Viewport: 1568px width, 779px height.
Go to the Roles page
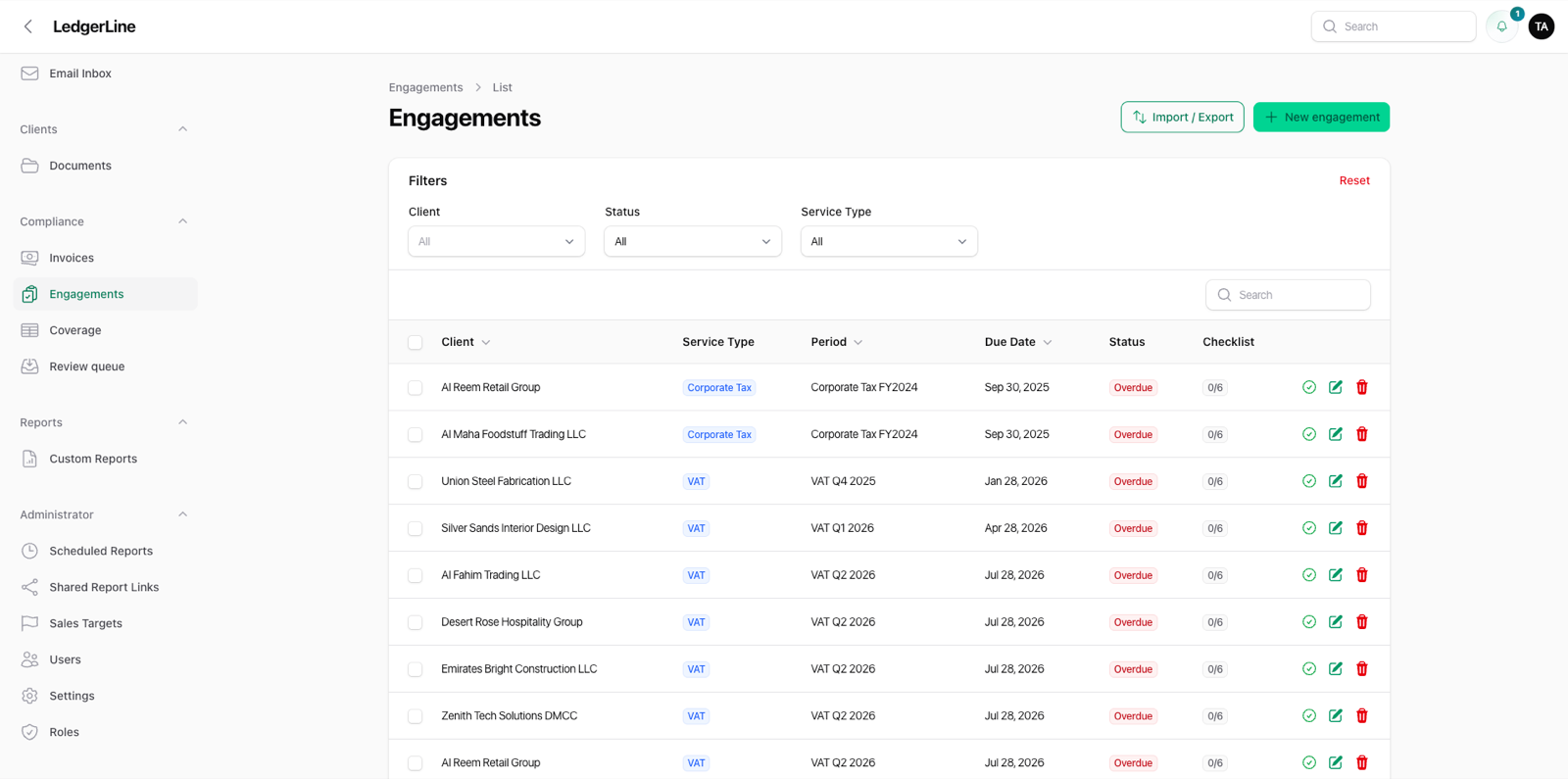click(105, 732)
